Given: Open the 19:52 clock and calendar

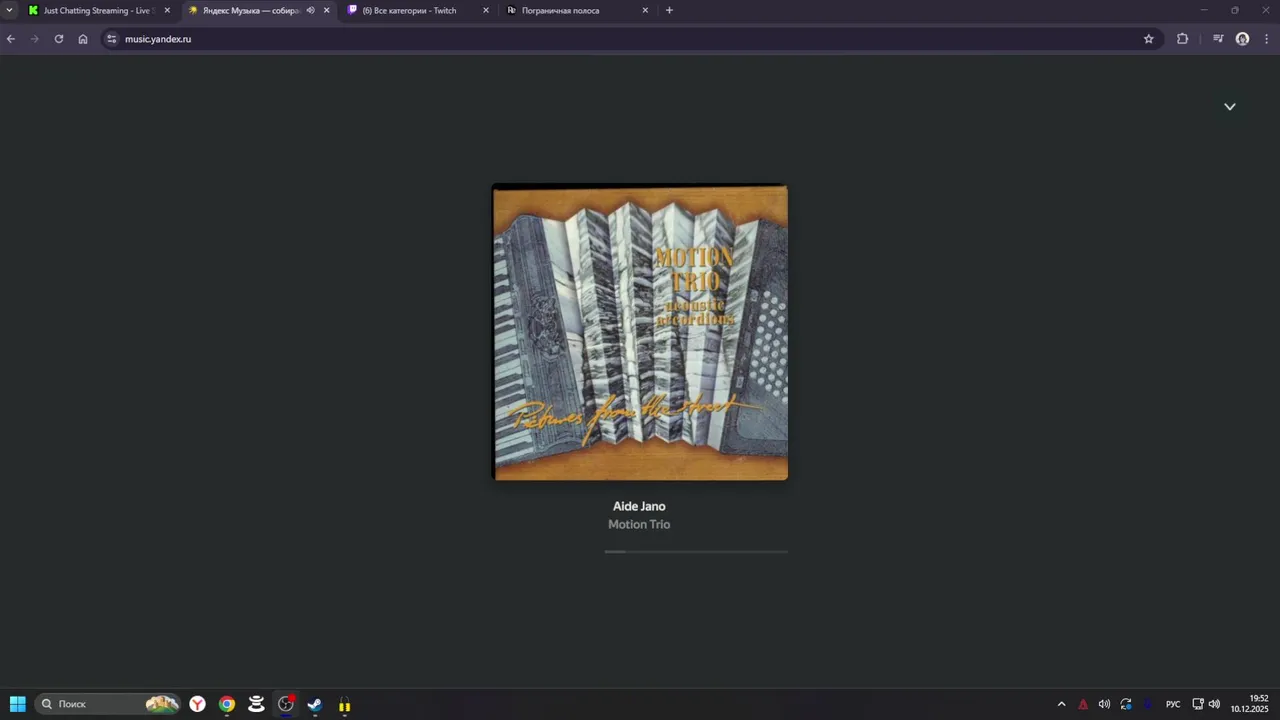Looking at the screenshot, I should click(1250, 704).
